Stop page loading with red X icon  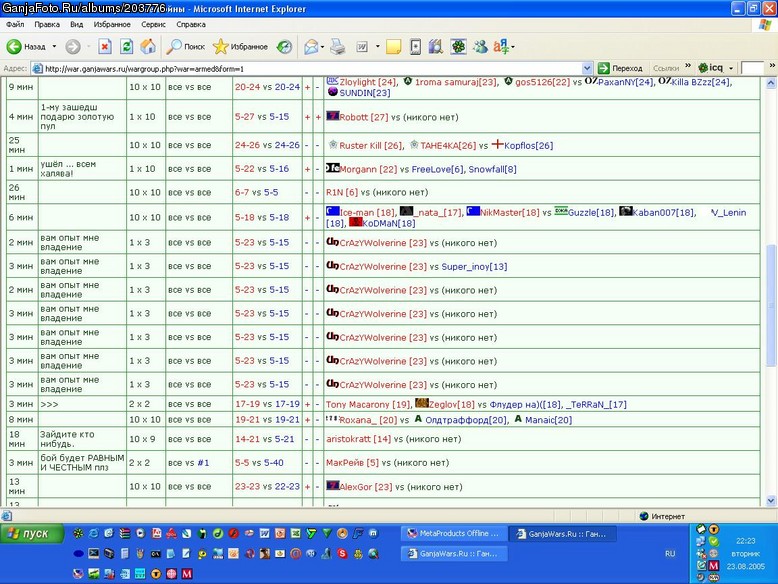tap(105, 47)
